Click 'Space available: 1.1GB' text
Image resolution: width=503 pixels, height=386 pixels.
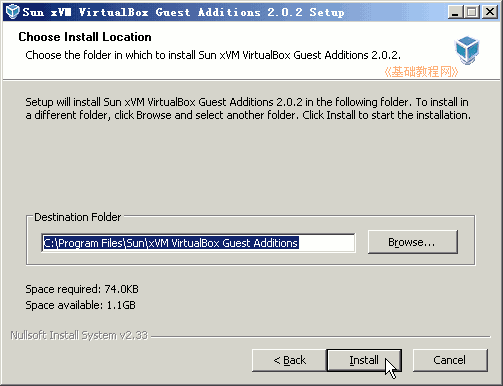(81, 305)
